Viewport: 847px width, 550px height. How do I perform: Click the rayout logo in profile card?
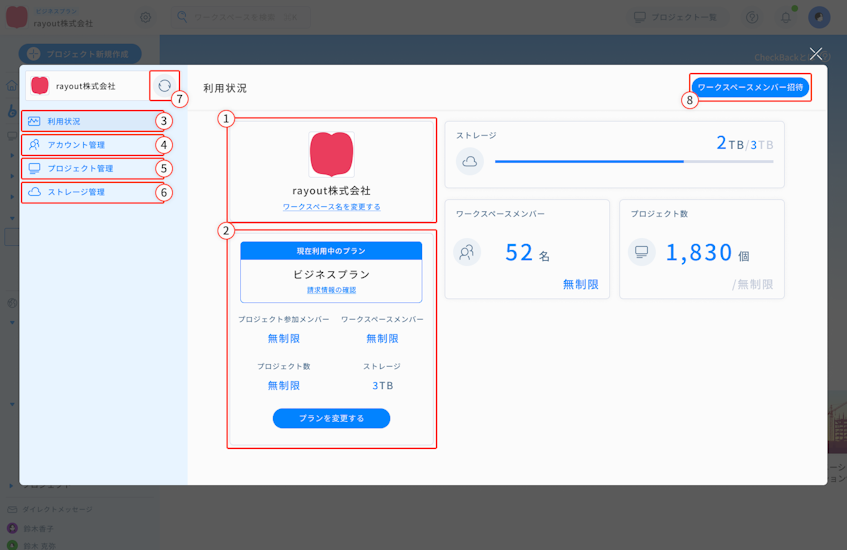(x=332, y=155)
